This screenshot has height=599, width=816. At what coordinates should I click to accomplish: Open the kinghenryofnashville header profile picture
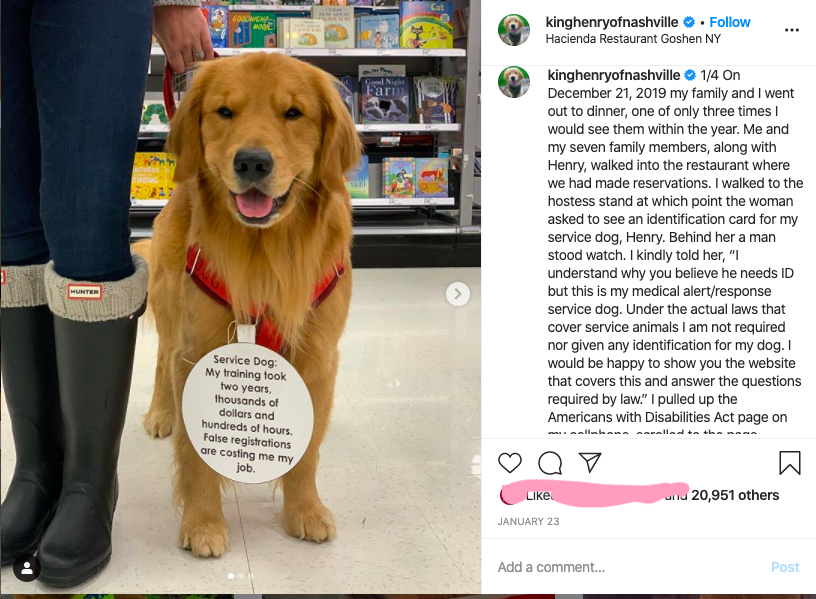(514, 30)
